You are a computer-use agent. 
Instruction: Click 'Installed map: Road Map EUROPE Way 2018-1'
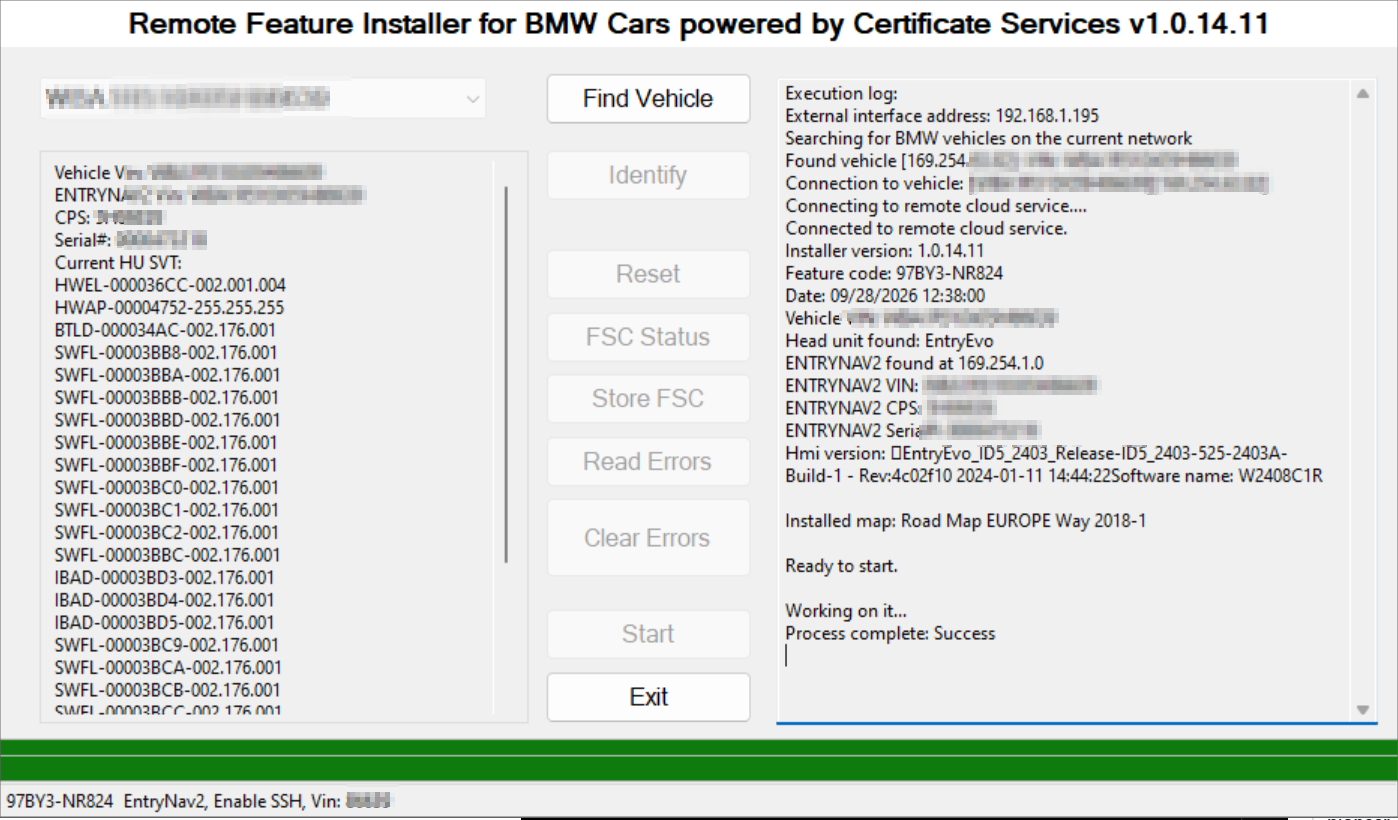(x=966, y=521)
